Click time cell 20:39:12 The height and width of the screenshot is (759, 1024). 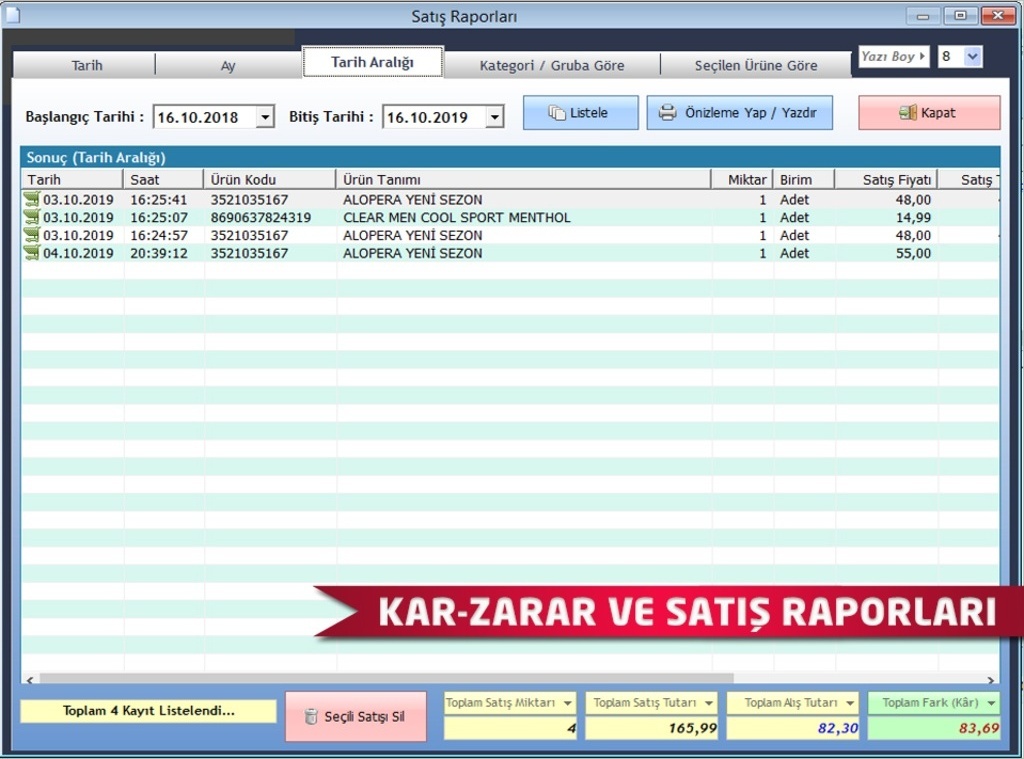click(159, 253)
